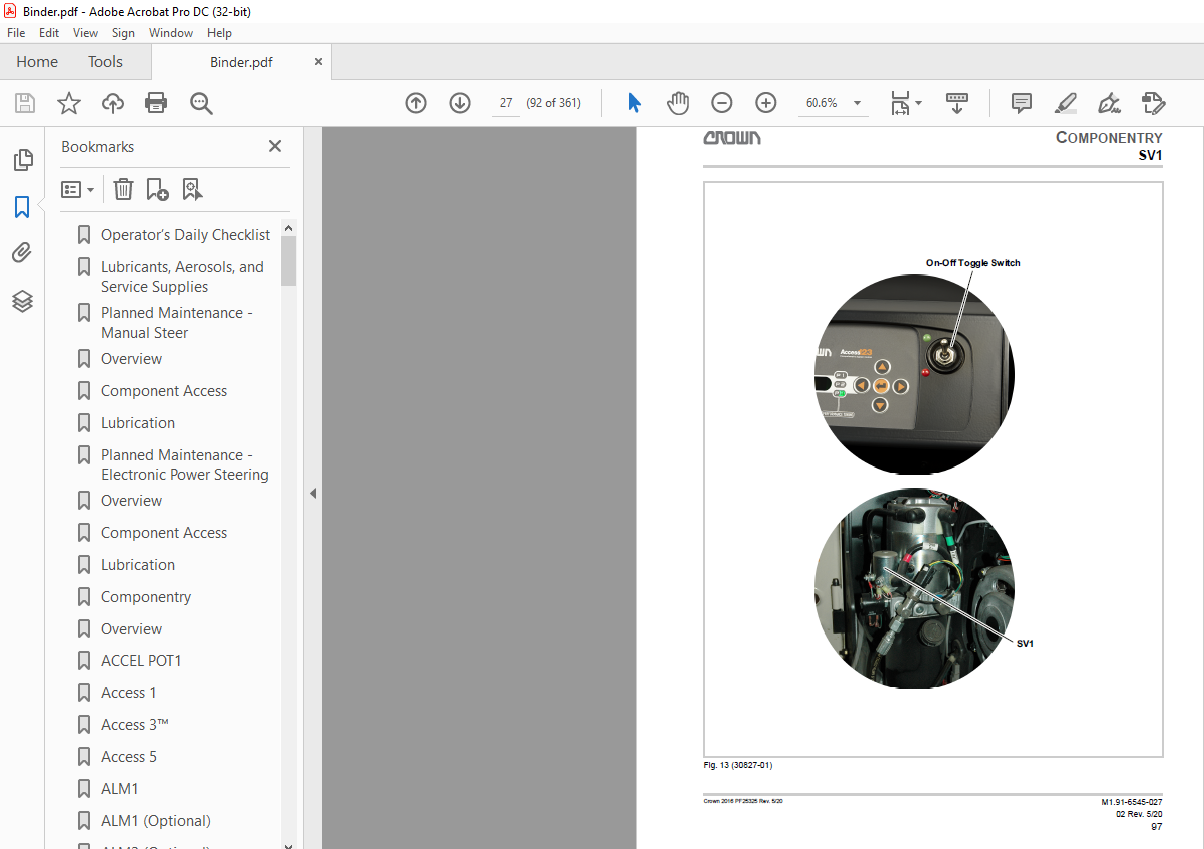This screenshot has height=849, width=1204.
Task: Open page thumbnails panel in sidebar
Action: pyautogui.click(x=22, y=159)
